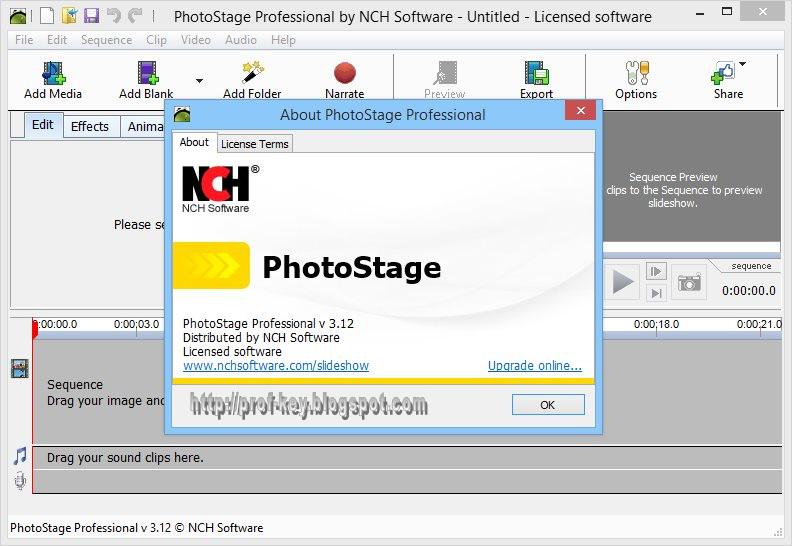Open the Edit menu
This screenshot has width=792, height=546.
click(x=57, y=39)
